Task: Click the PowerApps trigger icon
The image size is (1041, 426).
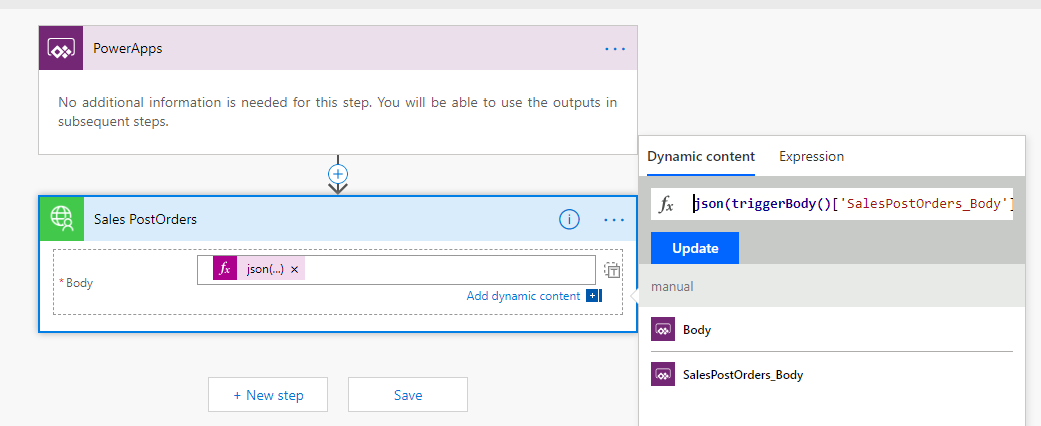Action: click(x=61, y=48)
